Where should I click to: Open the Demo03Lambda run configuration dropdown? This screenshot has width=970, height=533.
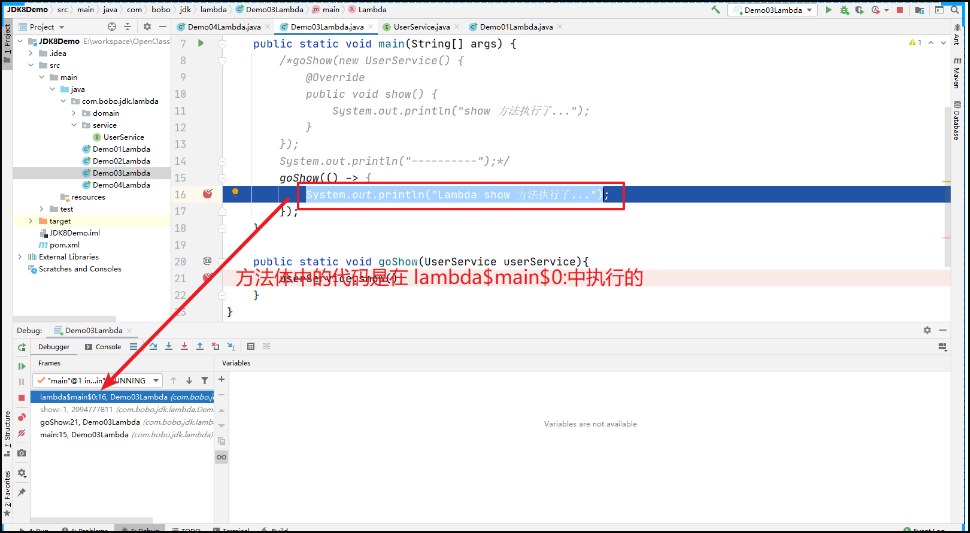click(772, 10)
